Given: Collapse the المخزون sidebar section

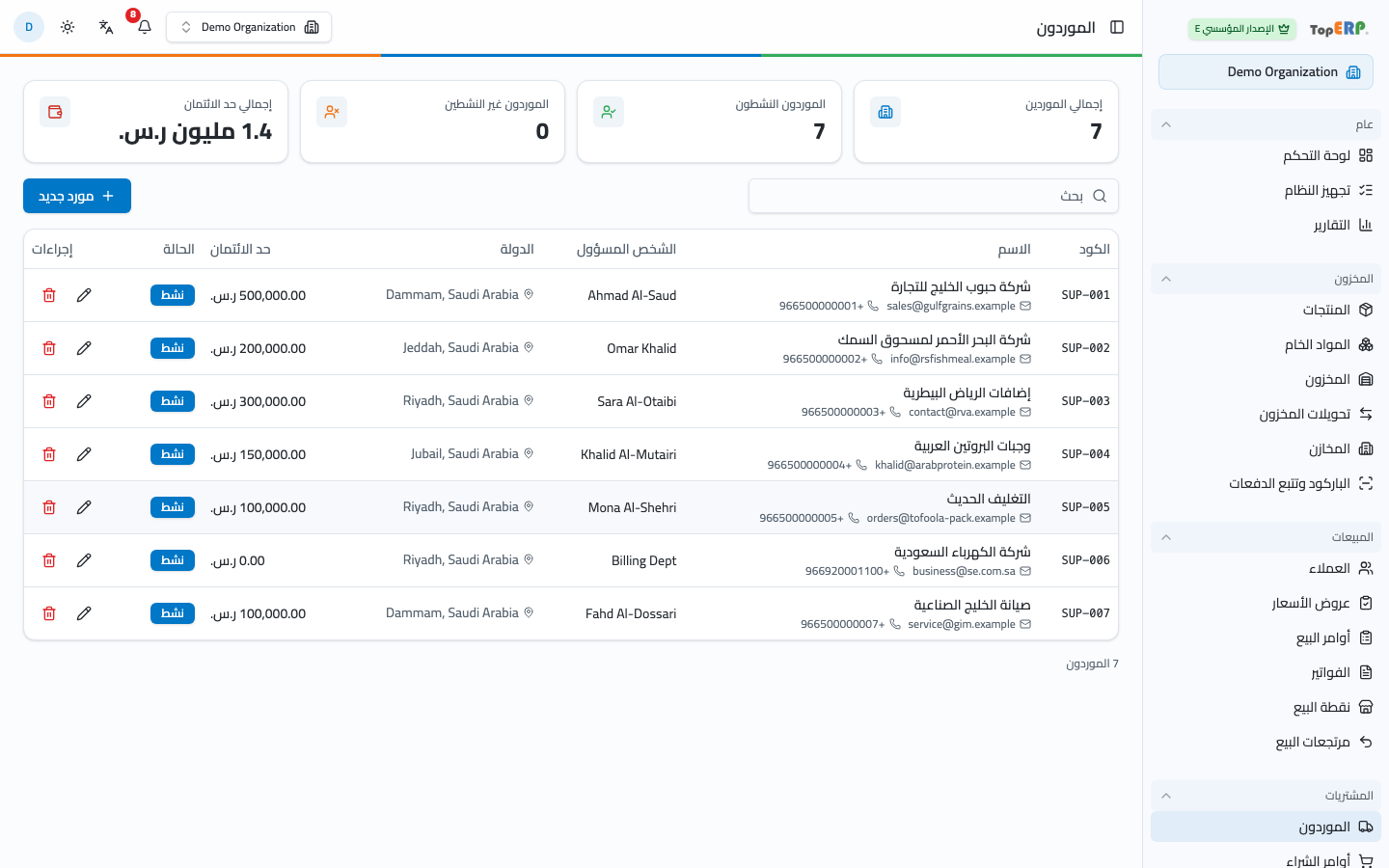Looking at the screenshot, I should (x=1266, y=279).
